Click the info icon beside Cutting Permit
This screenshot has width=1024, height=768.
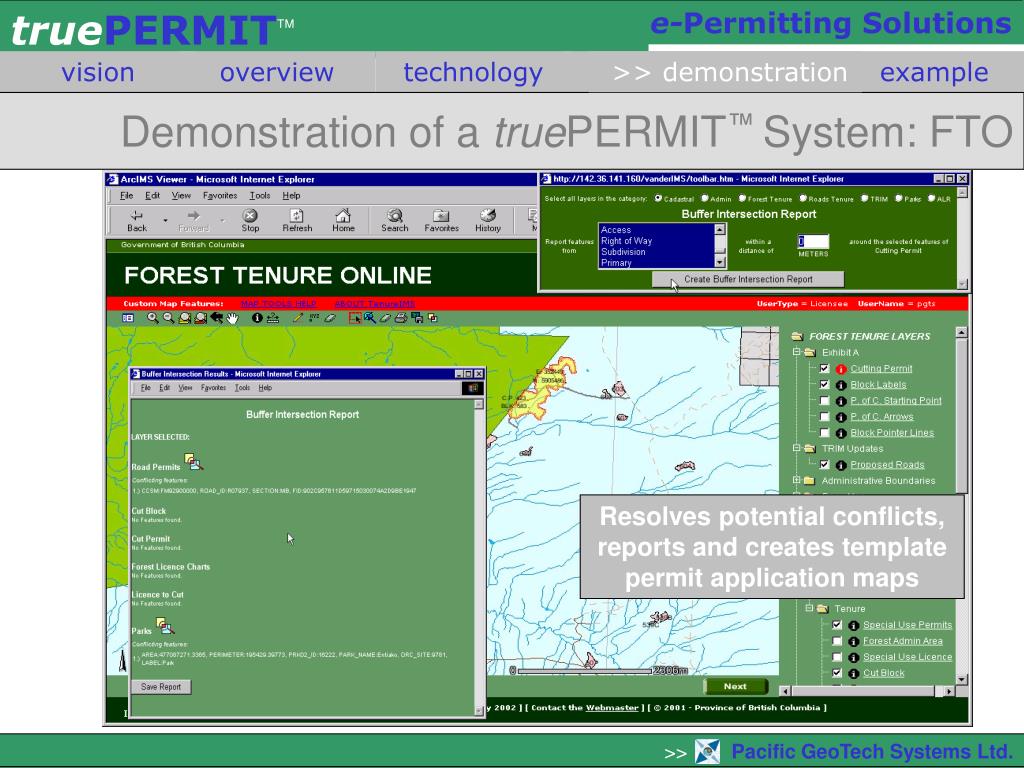(841, 369)
